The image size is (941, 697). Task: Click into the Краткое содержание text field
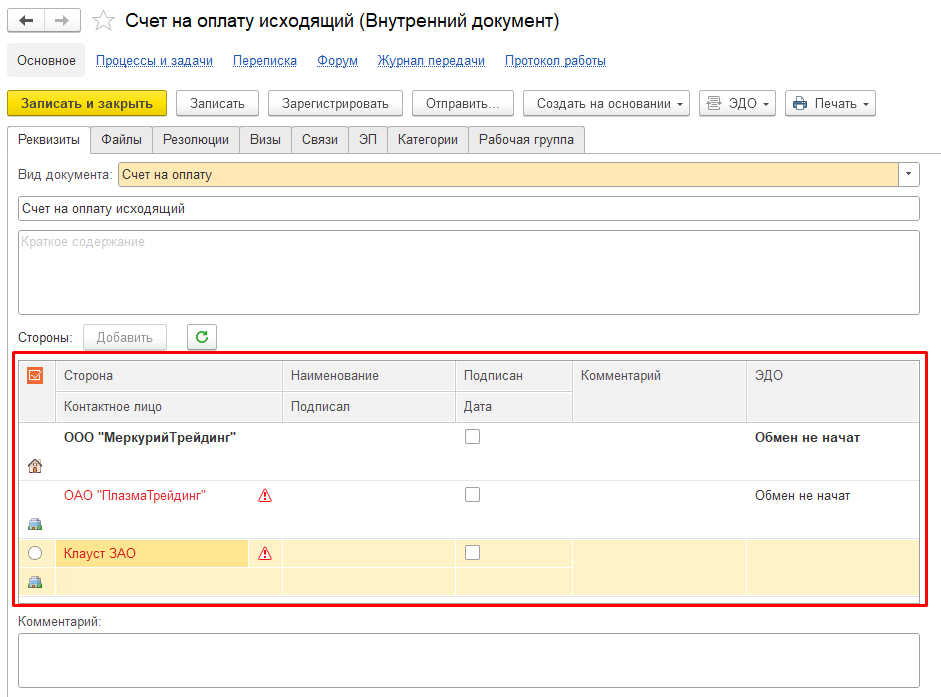pyautogui.click(x=468, y=272)
